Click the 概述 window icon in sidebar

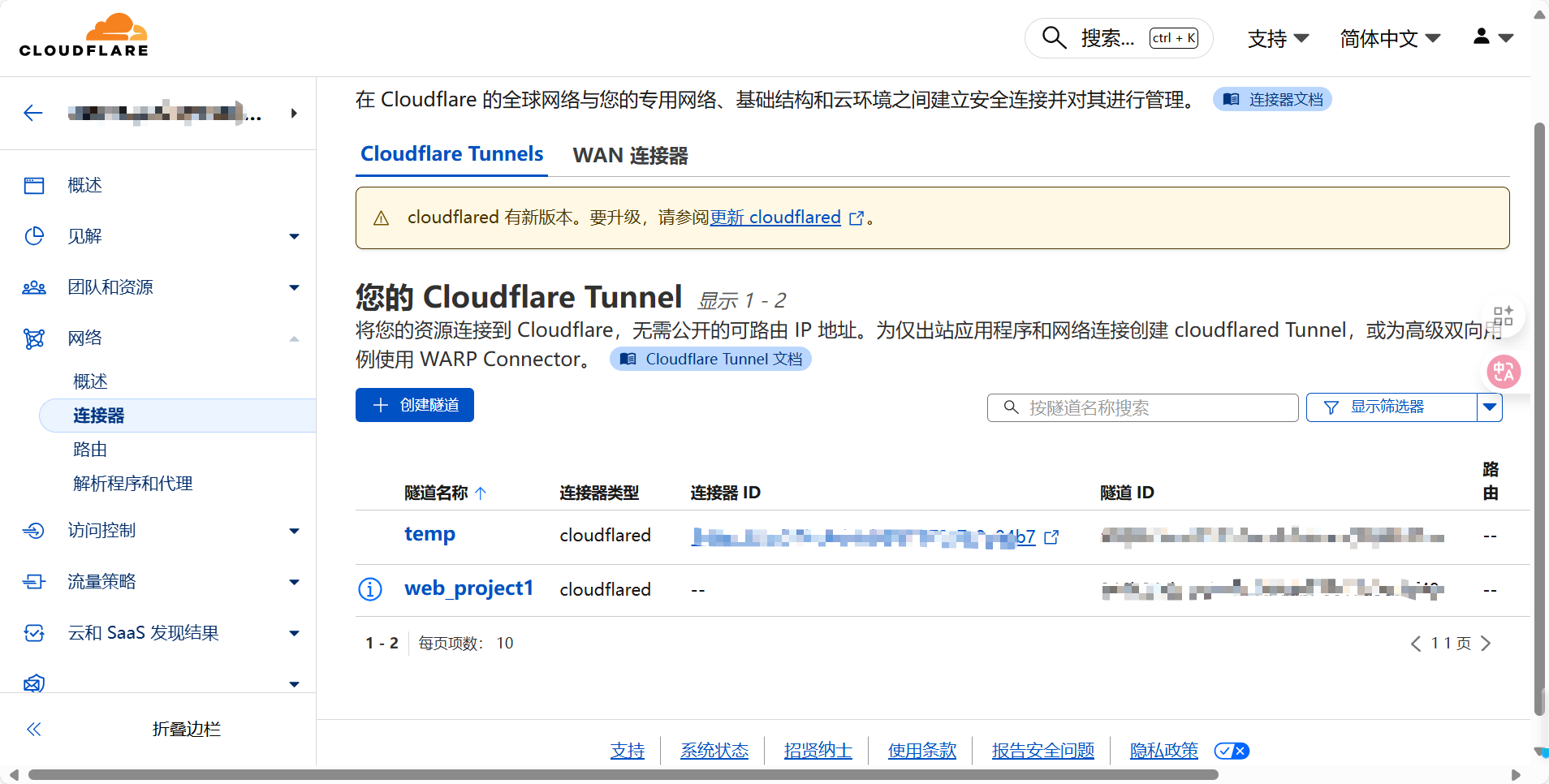click(34, 186)
